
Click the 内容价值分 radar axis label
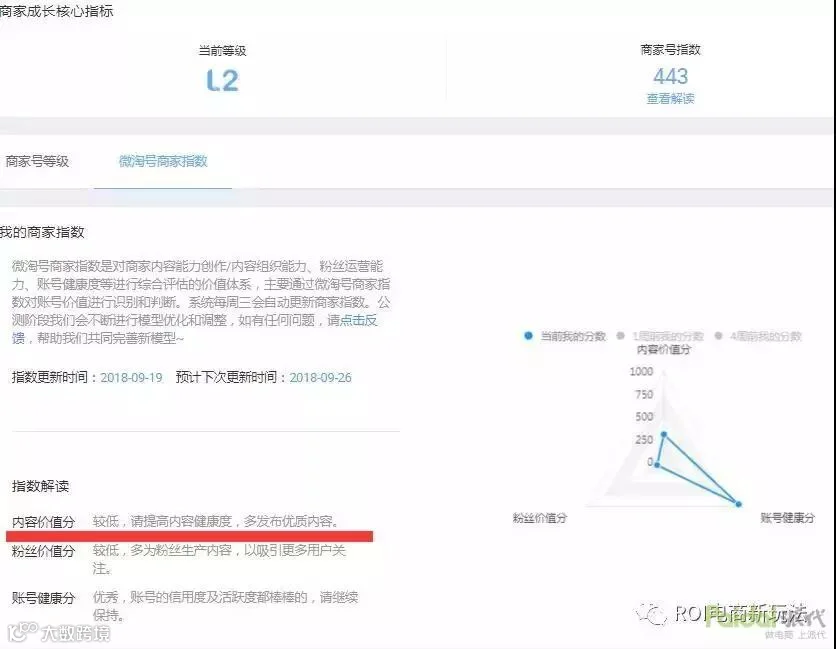(664, 349)
